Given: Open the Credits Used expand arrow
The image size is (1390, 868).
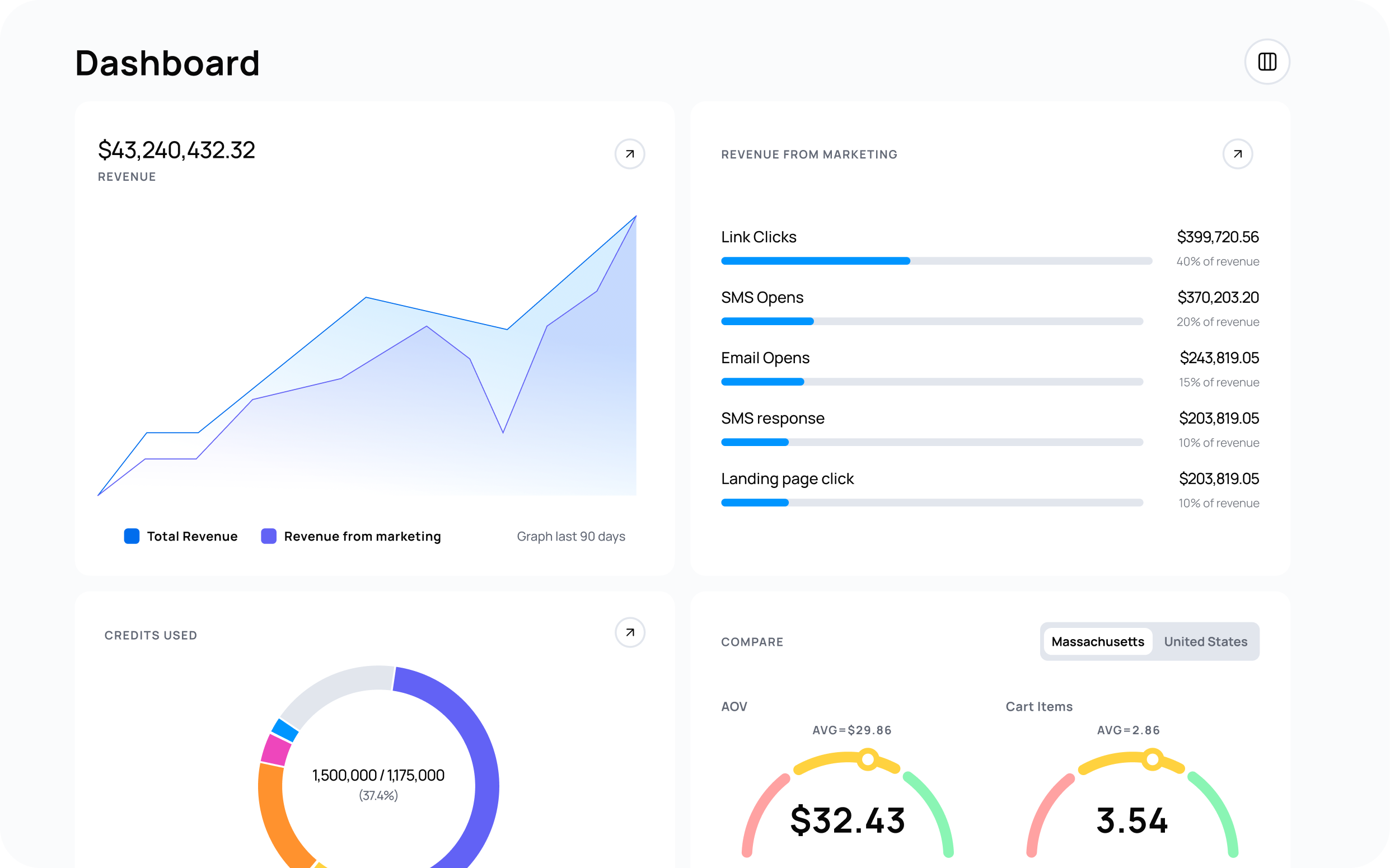Looking at the screenshot, I should click(629, 632).
